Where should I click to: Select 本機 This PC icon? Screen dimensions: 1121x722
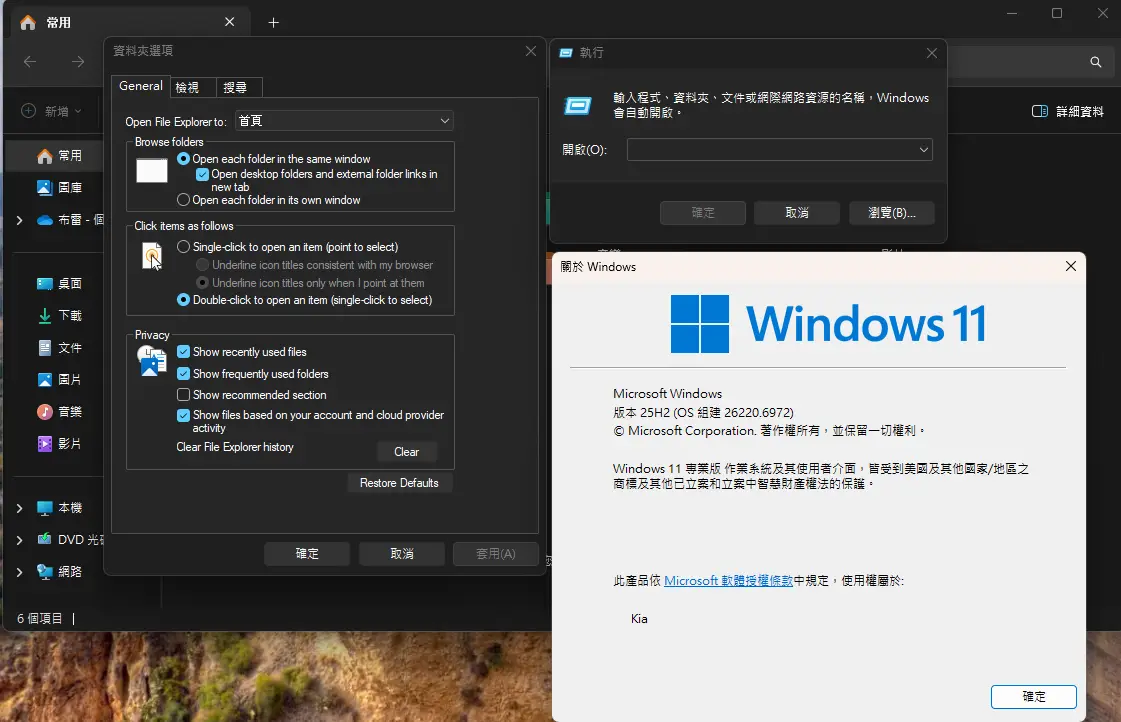point(45,508)
